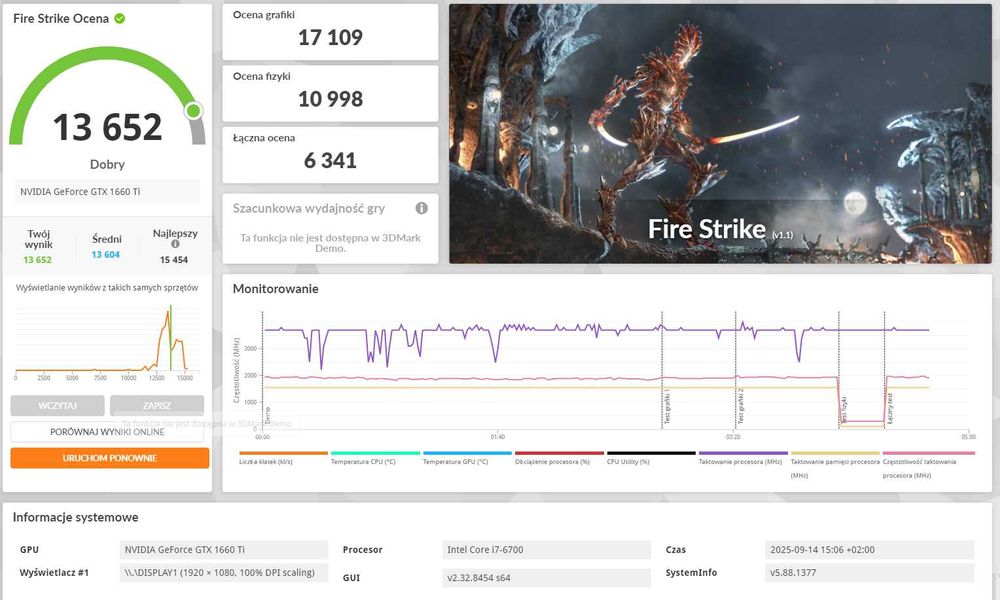Click the green verified checkmark beside Fire Strike Ocena
The width and height of the screenshot is (1000, 600).
click(120, 18)
